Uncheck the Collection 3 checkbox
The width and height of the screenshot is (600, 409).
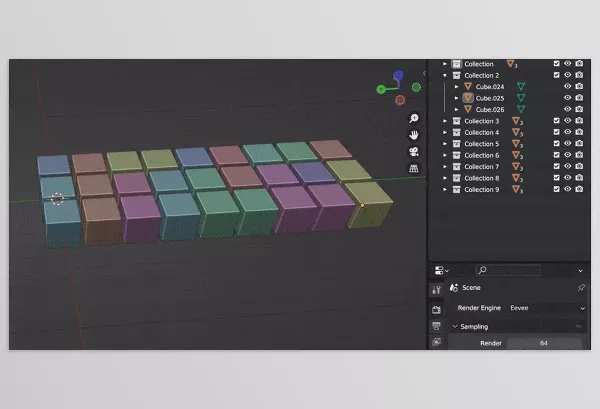(x=556, y=121)
